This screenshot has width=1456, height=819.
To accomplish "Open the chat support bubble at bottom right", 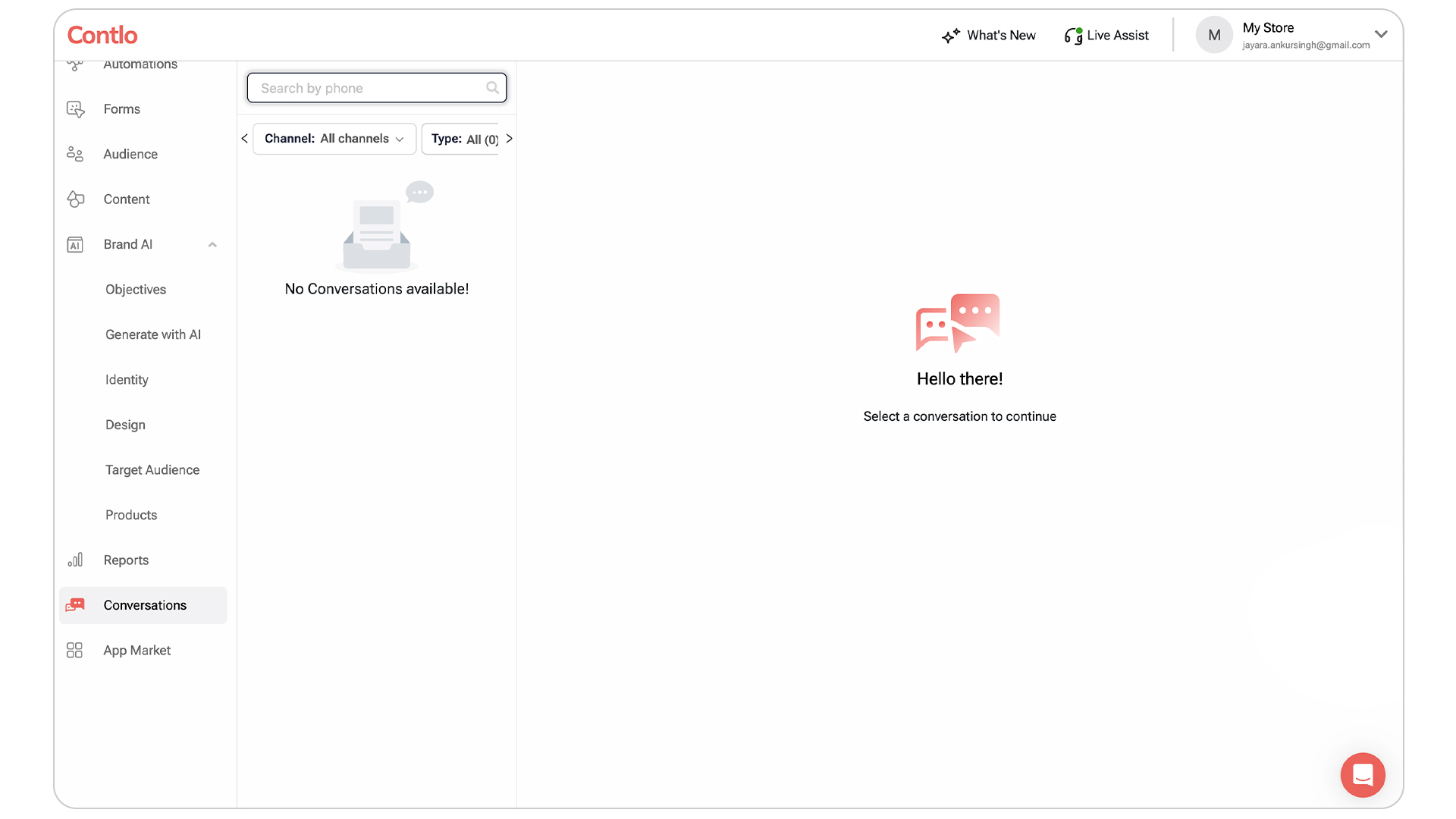I will point(1362,775).
